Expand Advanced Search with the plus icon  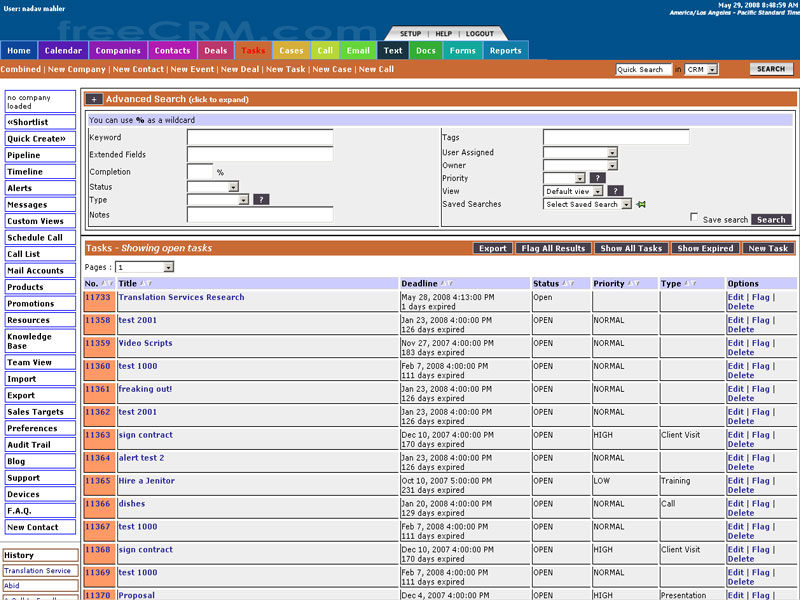tap(93, 99)
